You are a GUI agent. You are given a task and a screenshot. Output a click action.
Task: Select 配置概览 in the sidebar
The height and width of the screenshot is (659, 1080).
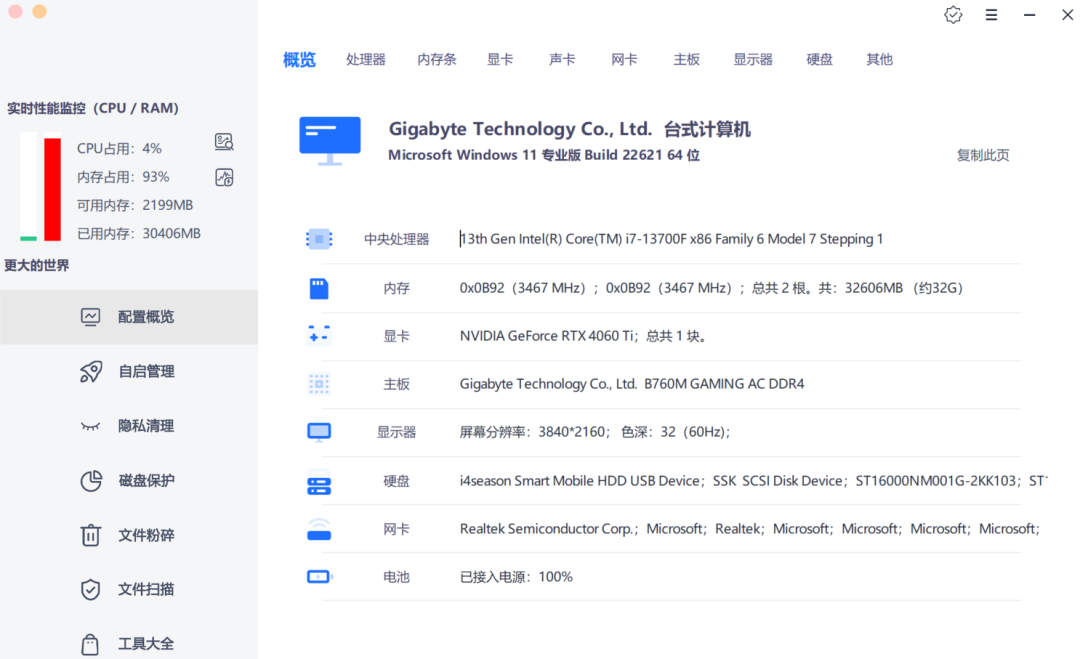coord(129,317)
